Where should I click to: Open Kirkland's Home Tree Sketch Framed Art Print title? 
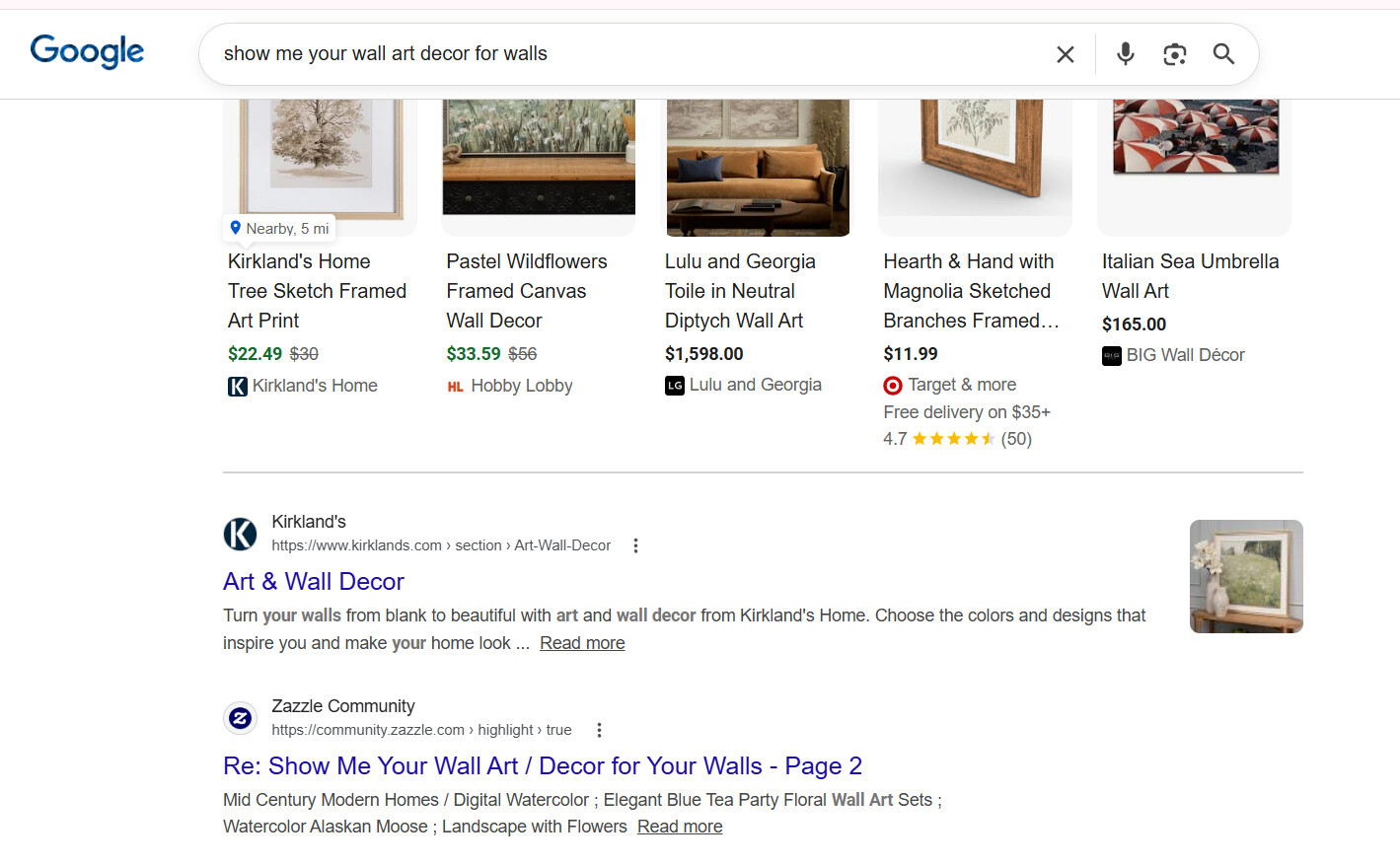coord(317,291)
